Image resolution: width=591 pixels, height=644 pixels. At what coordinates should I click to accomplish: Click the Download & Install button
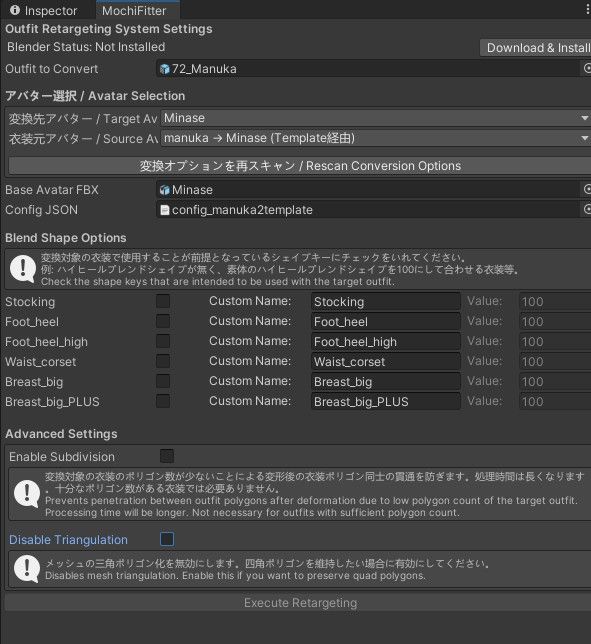[536, 48]
